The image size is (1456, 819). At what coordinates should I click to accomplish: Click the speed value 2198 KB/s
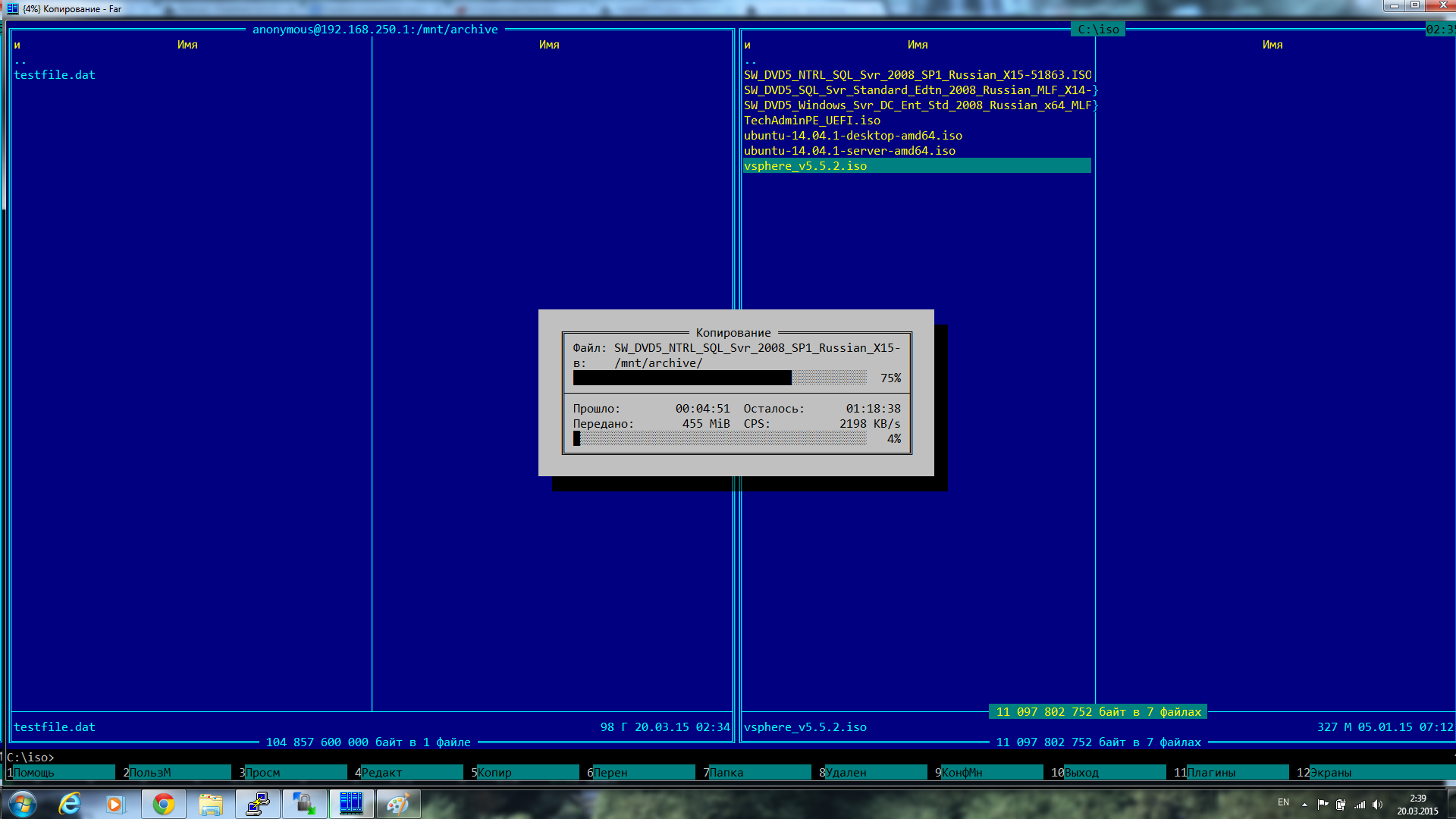point(870,423)
